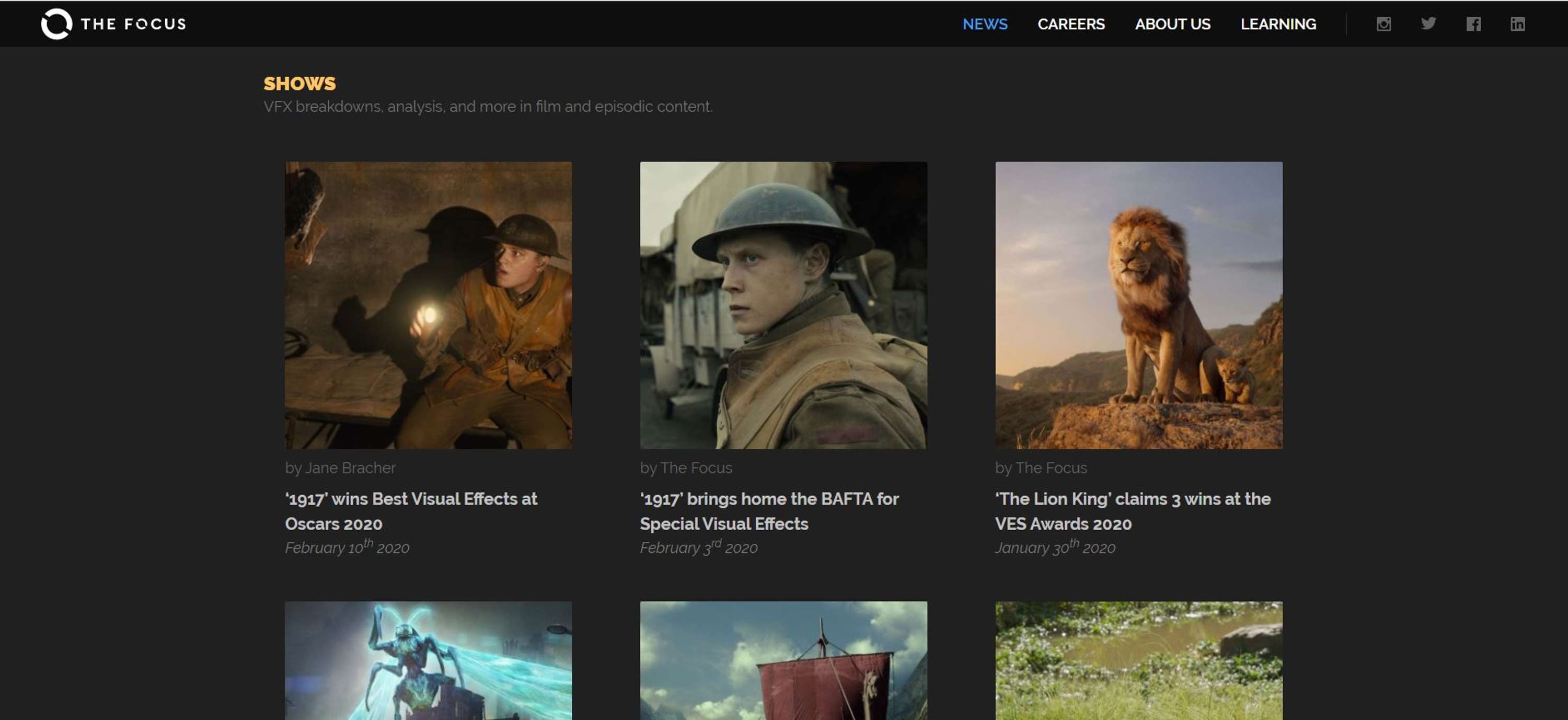This screenshot has width=1568, height=720.
Task: Open the Facebook social icon
Action: coord(1473,24)
